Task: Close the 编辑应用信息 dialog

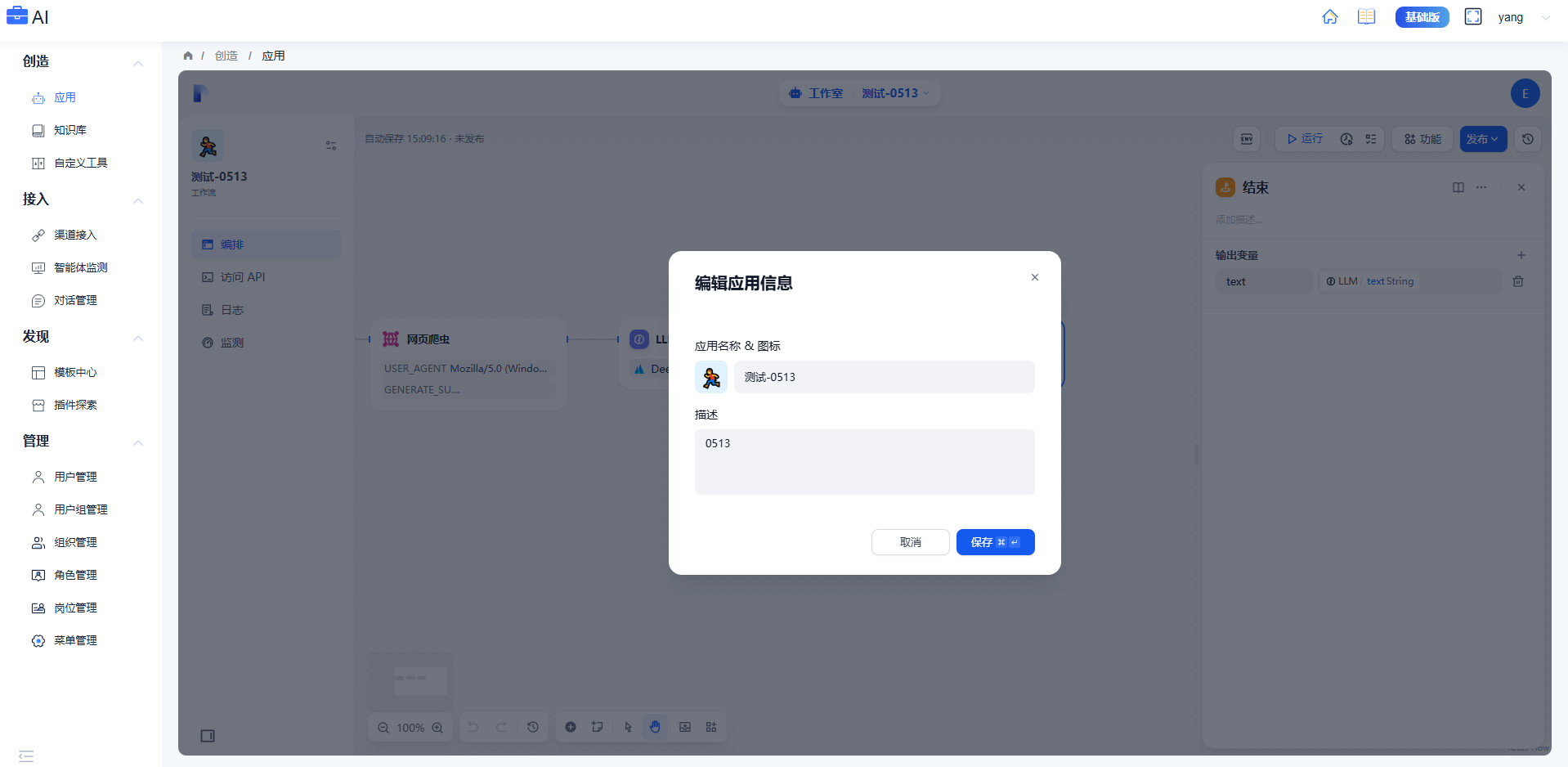Action: point(1035,277)
